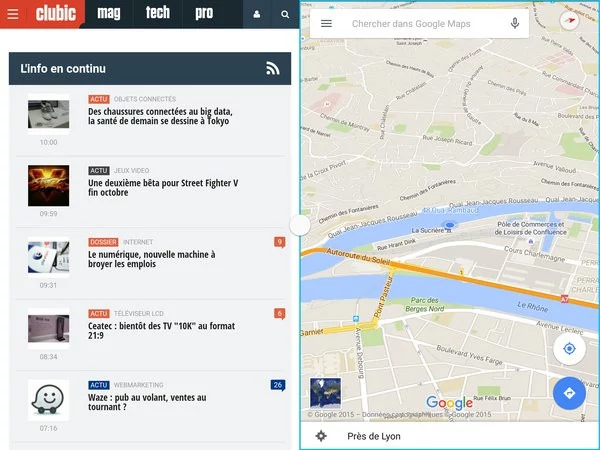
Task: Select the OBJETS CONNECTÉS category label
Action: [x=145, y=99]
